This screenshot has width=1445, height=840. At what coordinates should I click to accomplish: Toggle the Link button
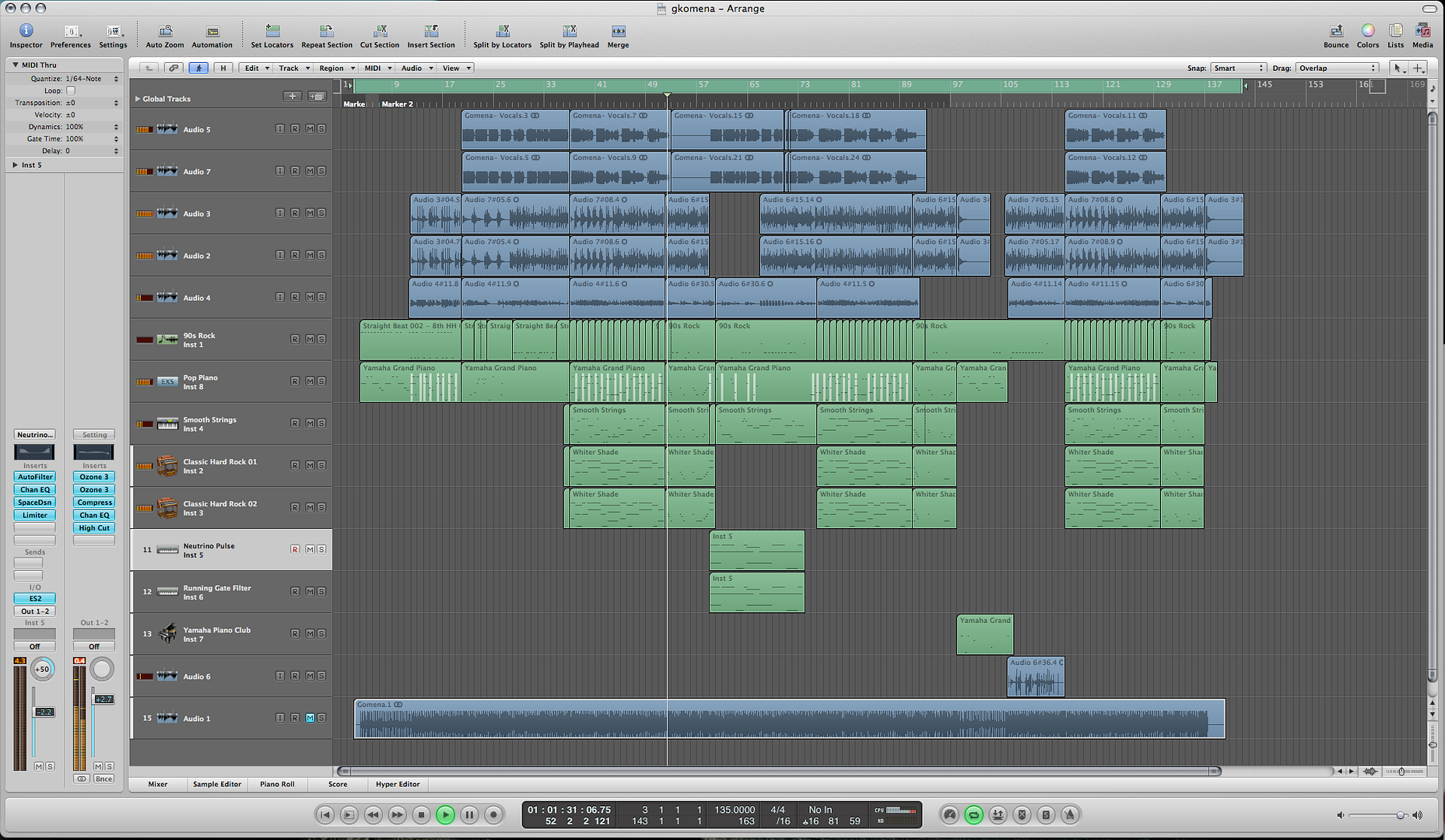pos(174,68)
